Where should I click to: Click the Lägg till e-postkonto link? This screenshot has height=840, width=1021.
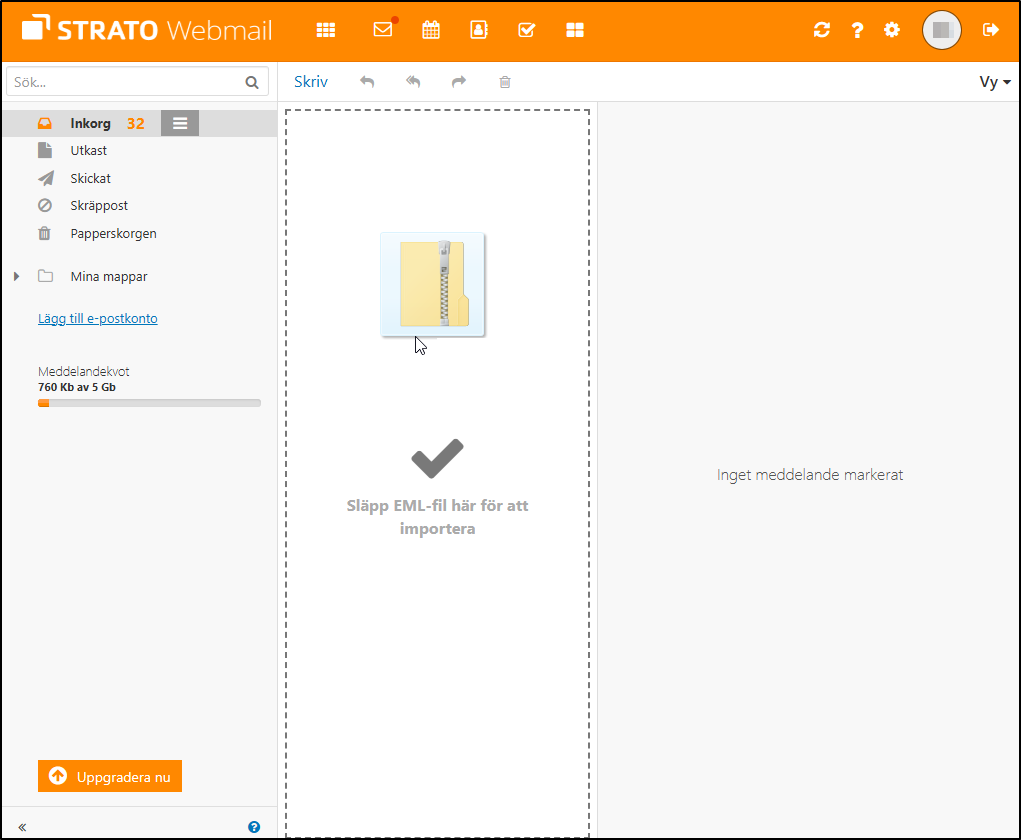[97, 318]
